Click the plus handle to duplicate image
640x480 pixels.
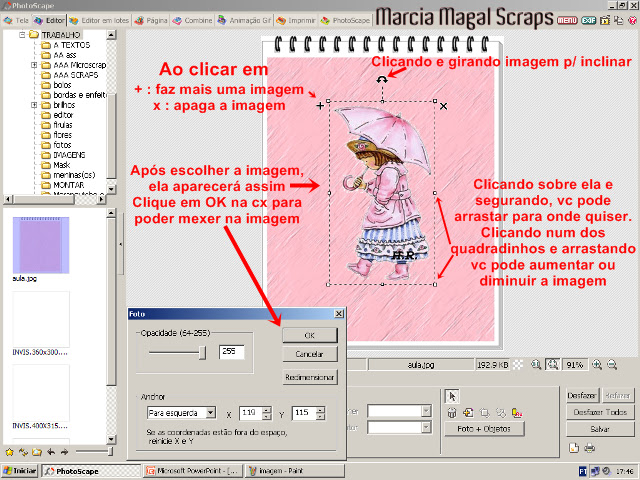(x=320, y=106)
